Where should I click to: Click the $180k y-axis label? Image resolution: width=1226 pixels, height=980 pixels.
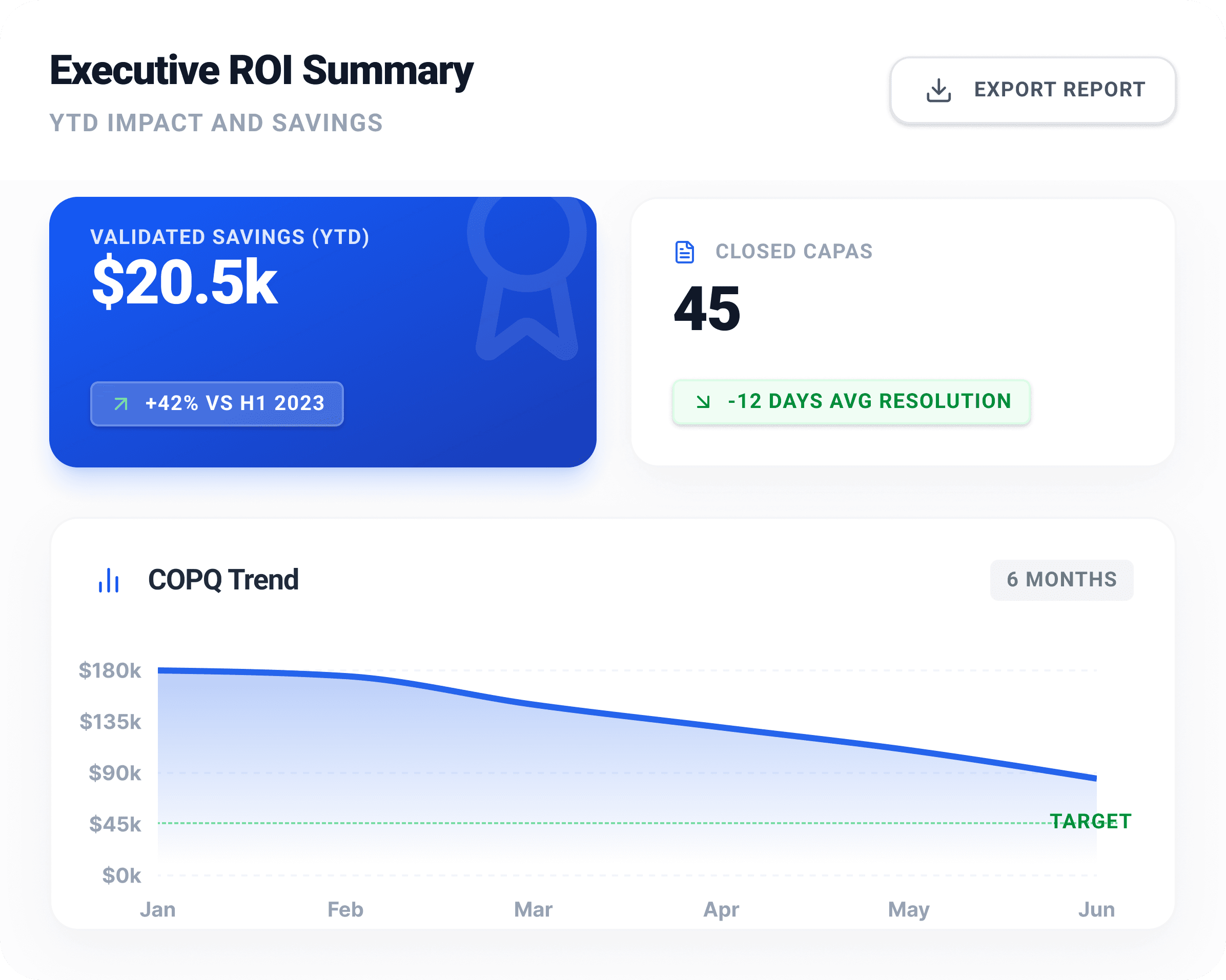[x=110, y=670]
